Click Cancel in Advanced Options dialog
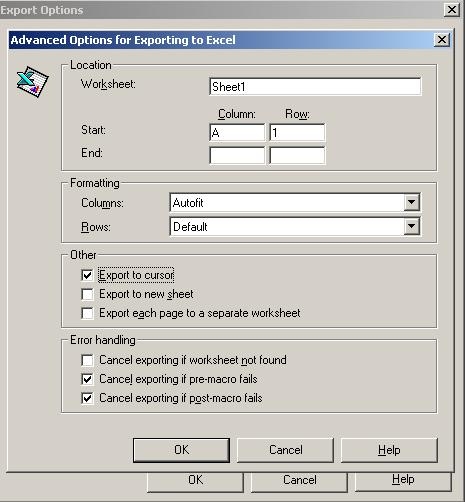465x502 pixels. 286,450
